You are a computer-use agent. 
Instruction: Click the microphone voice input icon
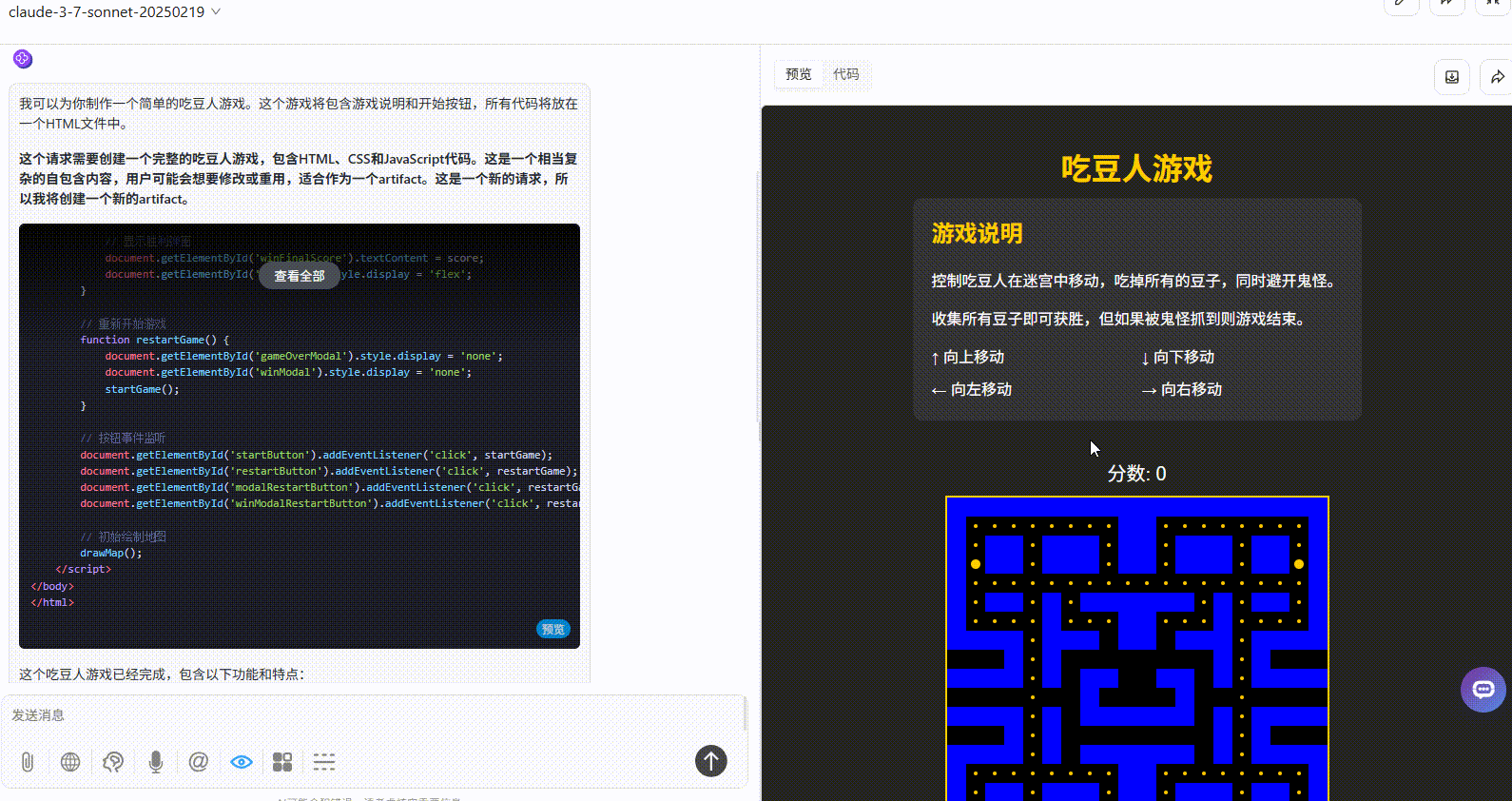click(x=156, y=761)
